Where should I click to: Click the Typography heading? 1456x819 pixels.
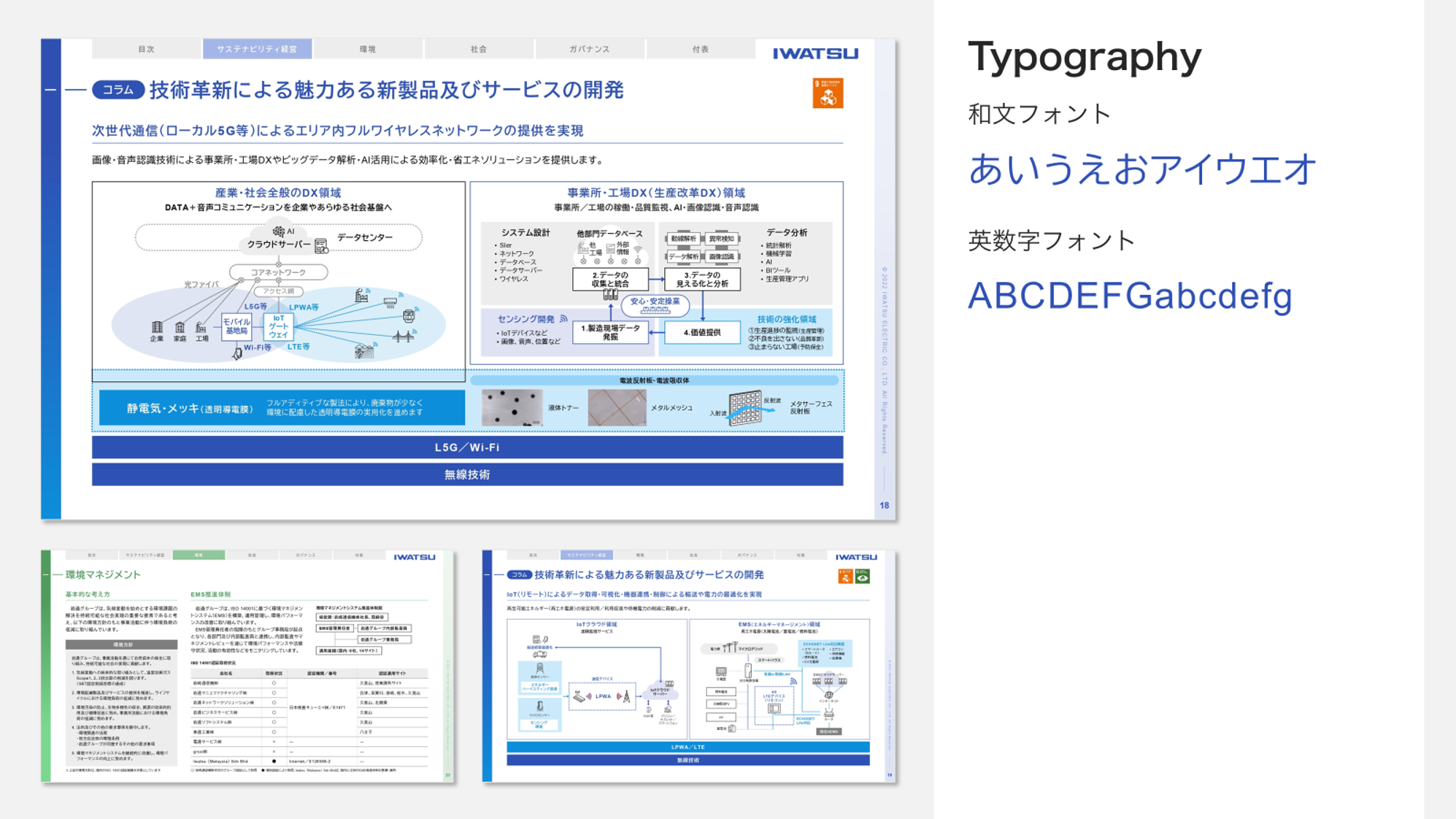click(x=1085, y=57)
